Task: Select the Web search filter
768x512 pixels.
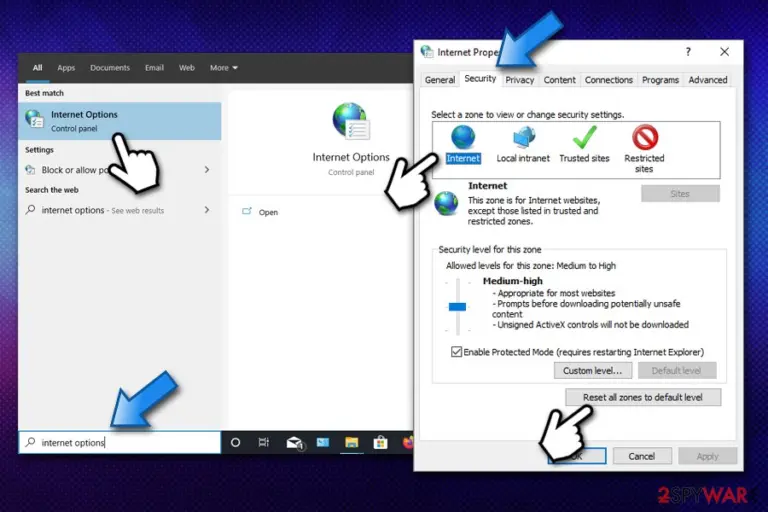Action: point(187,68)
